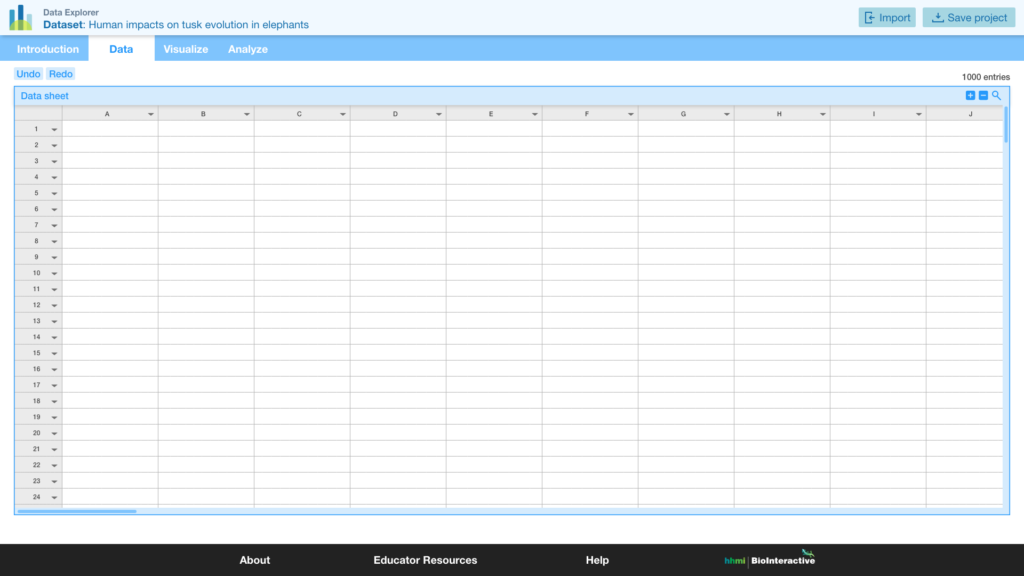Image resolution: width=1024 pixels, height=576 pixels.
Task: Open the data sheet search magnifier
Action: coord(996,95)
